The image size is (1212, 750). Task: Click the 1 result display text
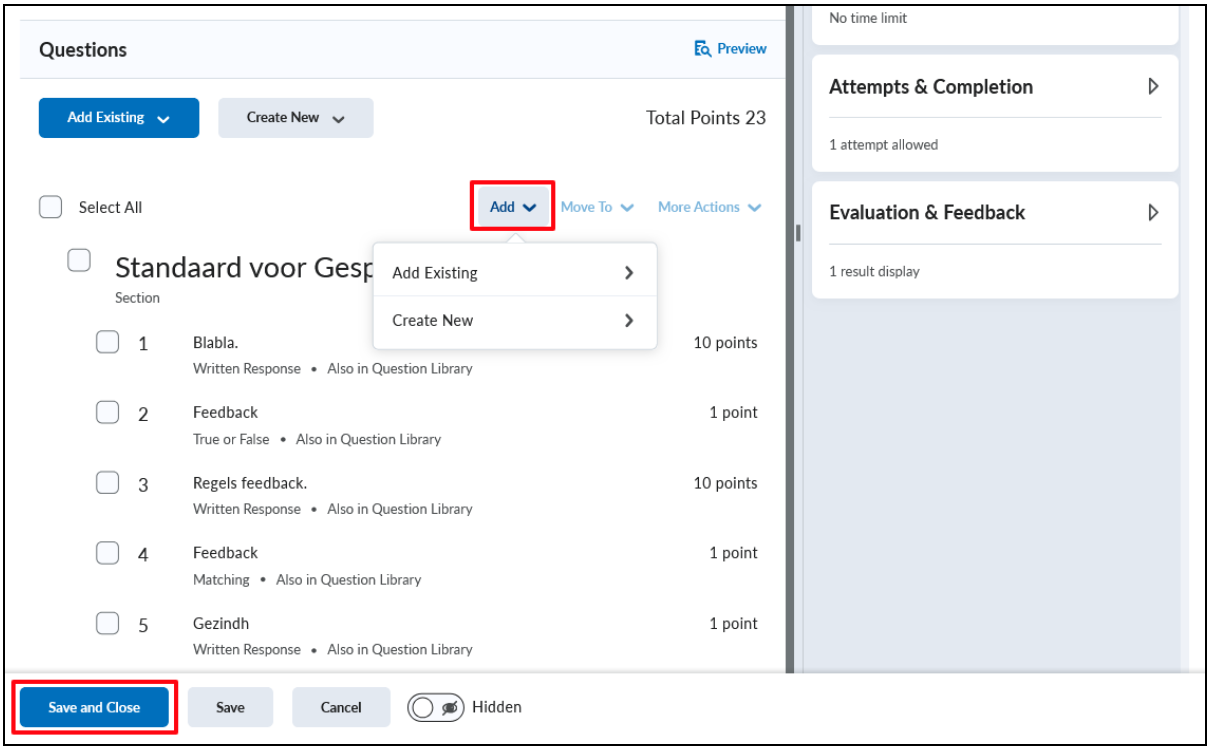874,271
